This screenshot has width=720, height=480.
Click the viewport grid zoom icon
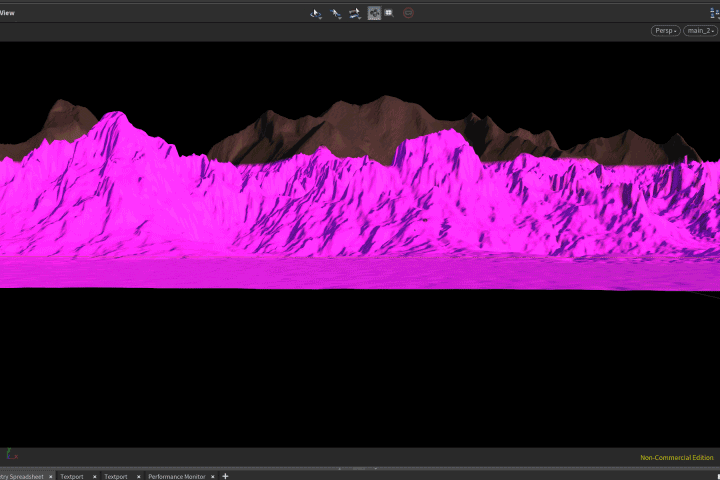point(389,13)
